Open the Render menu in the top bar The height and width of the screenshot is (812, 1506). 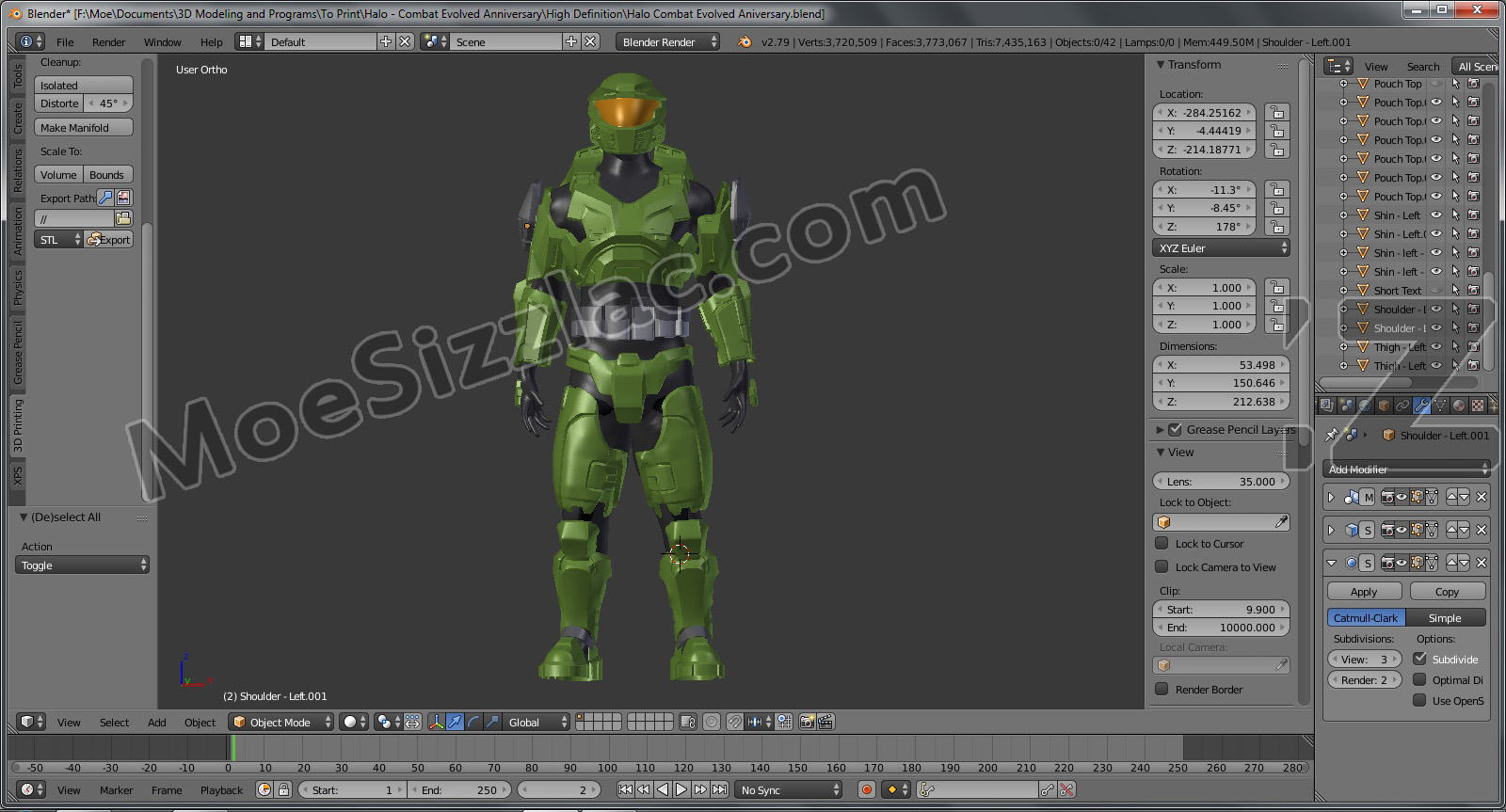[108, 42]
